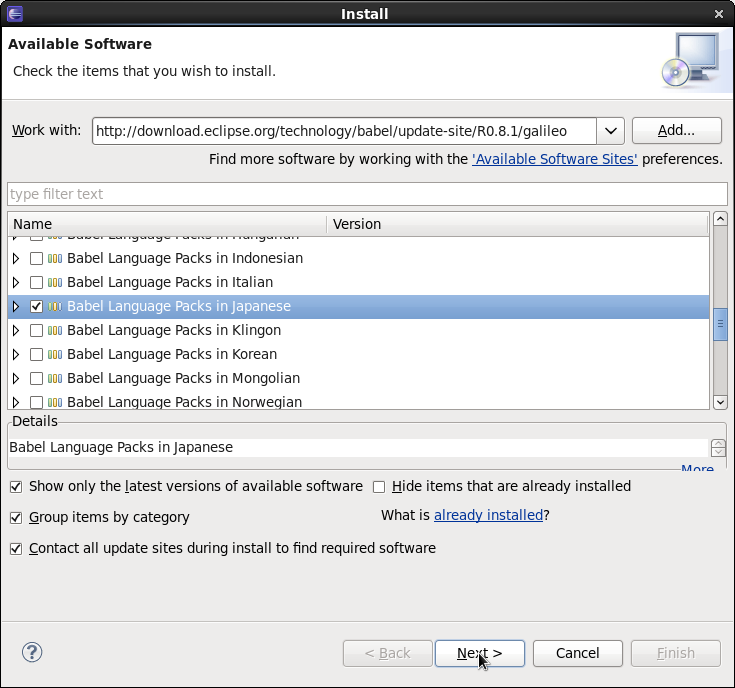
Task: Expand the Japanese language packs tree node
Action: tap(16, 307)
